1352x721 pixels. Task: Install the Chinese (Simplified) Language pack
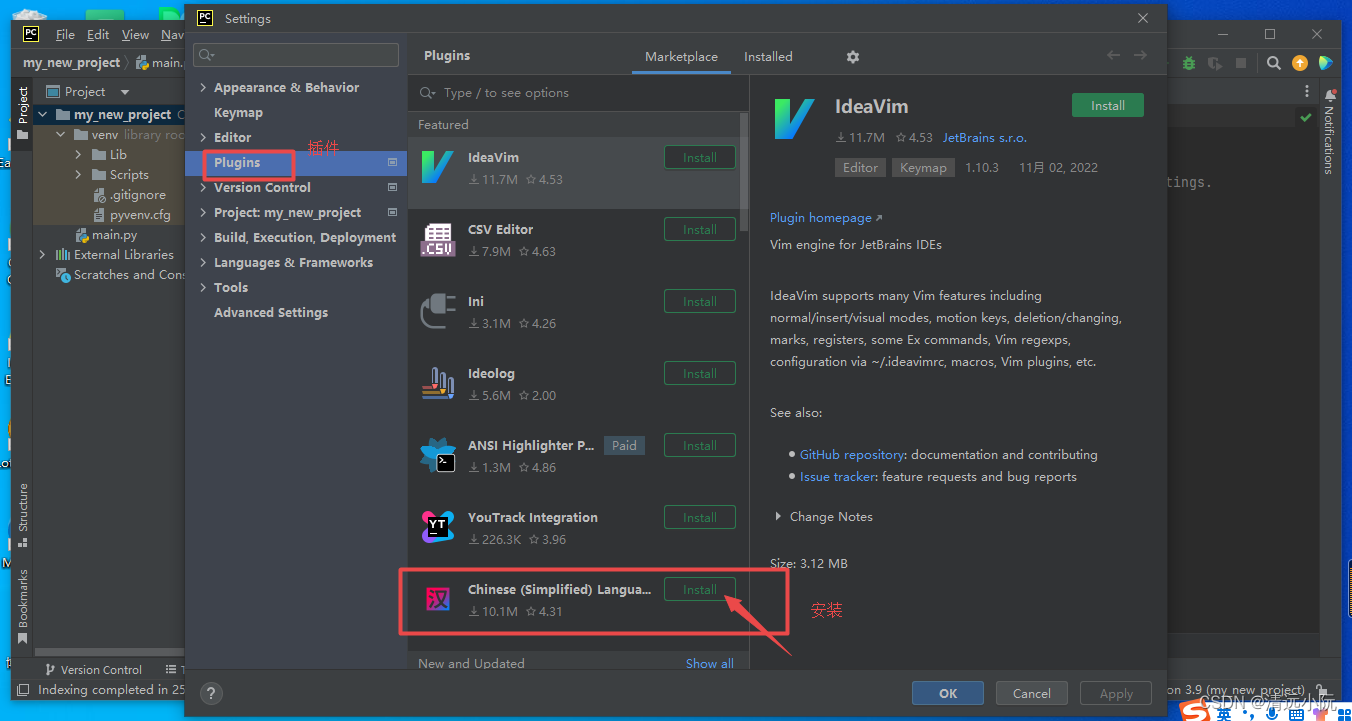click(700, 590)
